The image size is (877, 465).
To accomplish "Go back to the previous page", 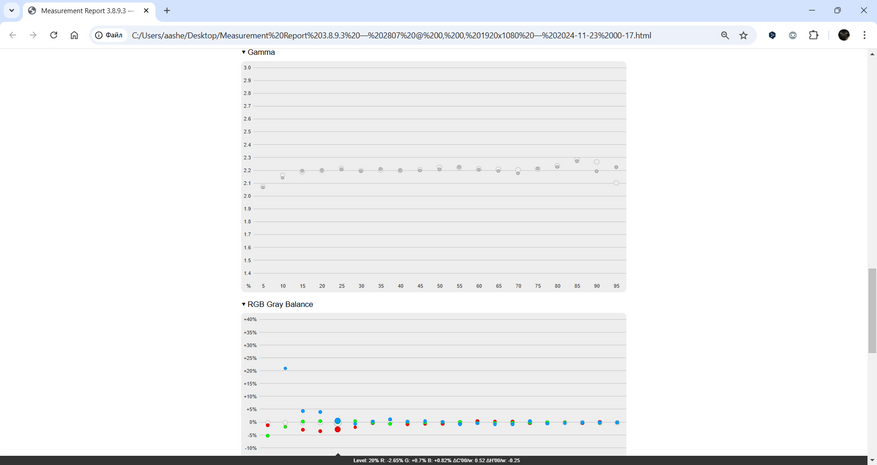I will click(x=13, y=35).
